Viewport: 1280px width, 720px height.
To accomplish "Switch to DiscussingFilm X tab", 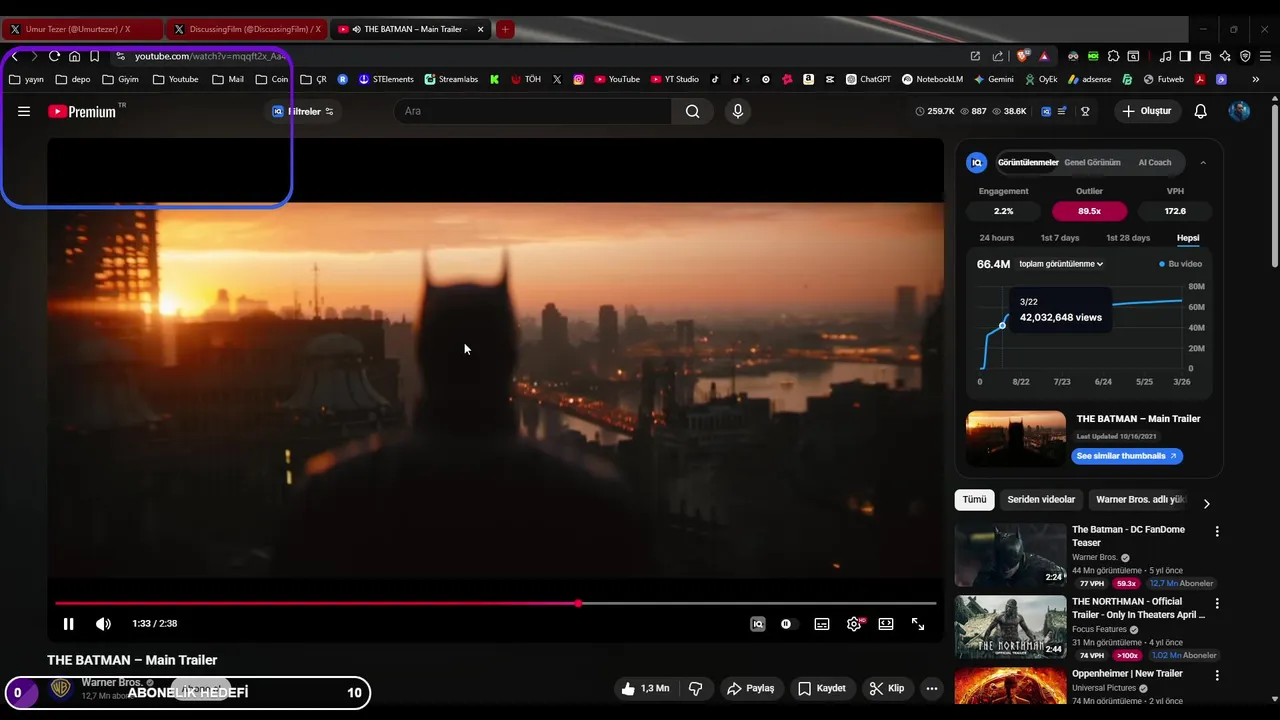I will (x=245, y=29).
